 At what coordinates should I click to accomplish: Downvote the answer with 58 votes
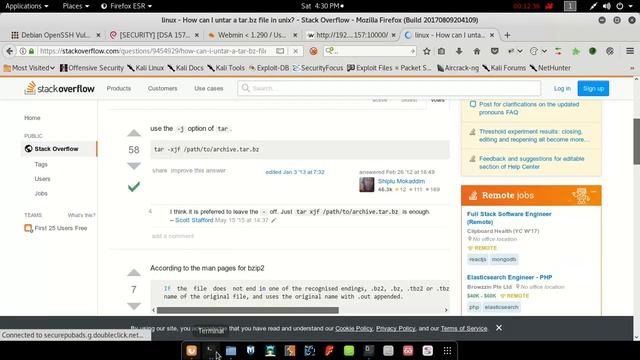point(133,166)
